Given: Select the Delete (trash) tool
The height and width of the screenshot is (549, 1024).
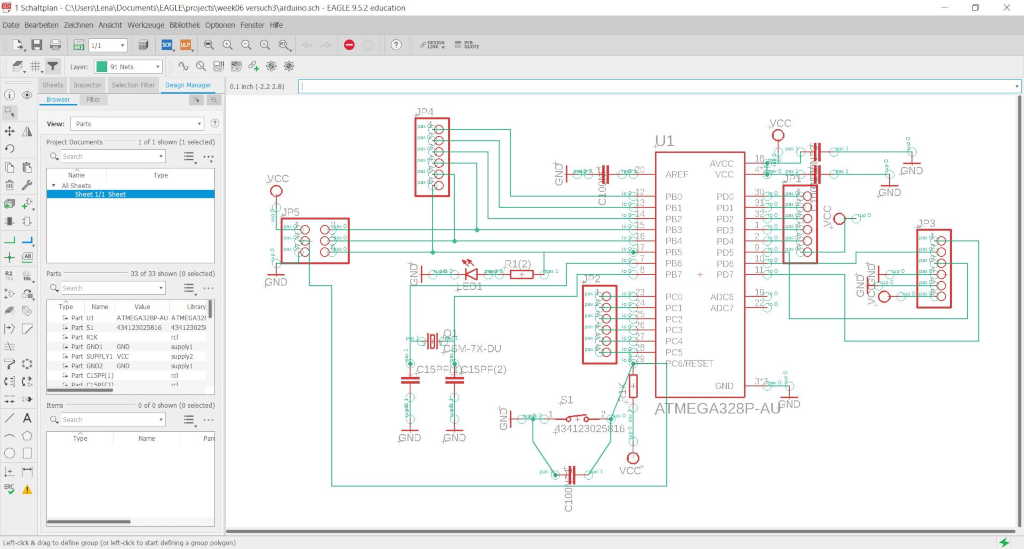Looking at the screenshot, I should (x=10, y=185).
